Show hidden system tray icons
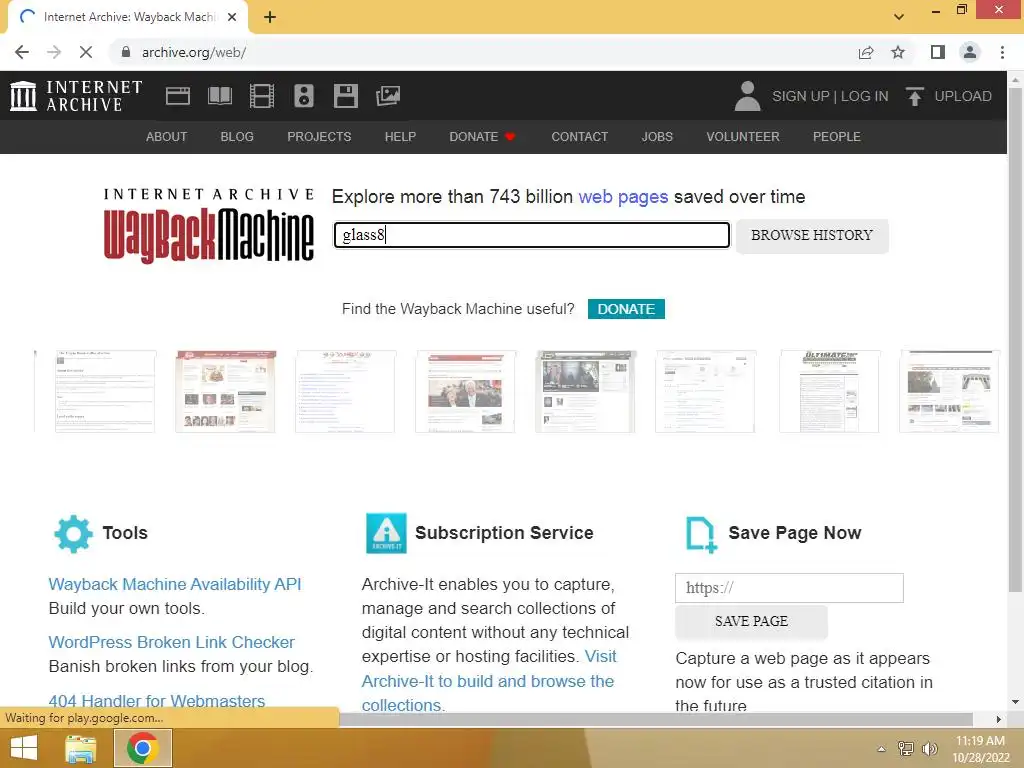The height and width of the screenshot is (768, 1024). coord(881,749)
